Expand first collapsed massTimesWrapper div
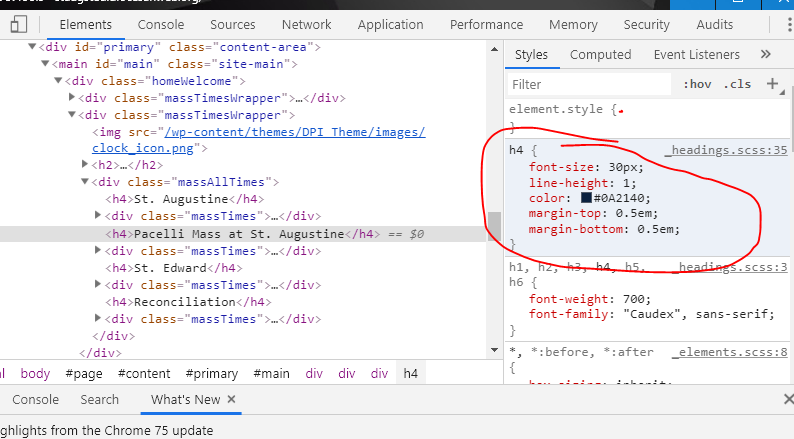This screenshot has width=794, height=439. [72, 98]
